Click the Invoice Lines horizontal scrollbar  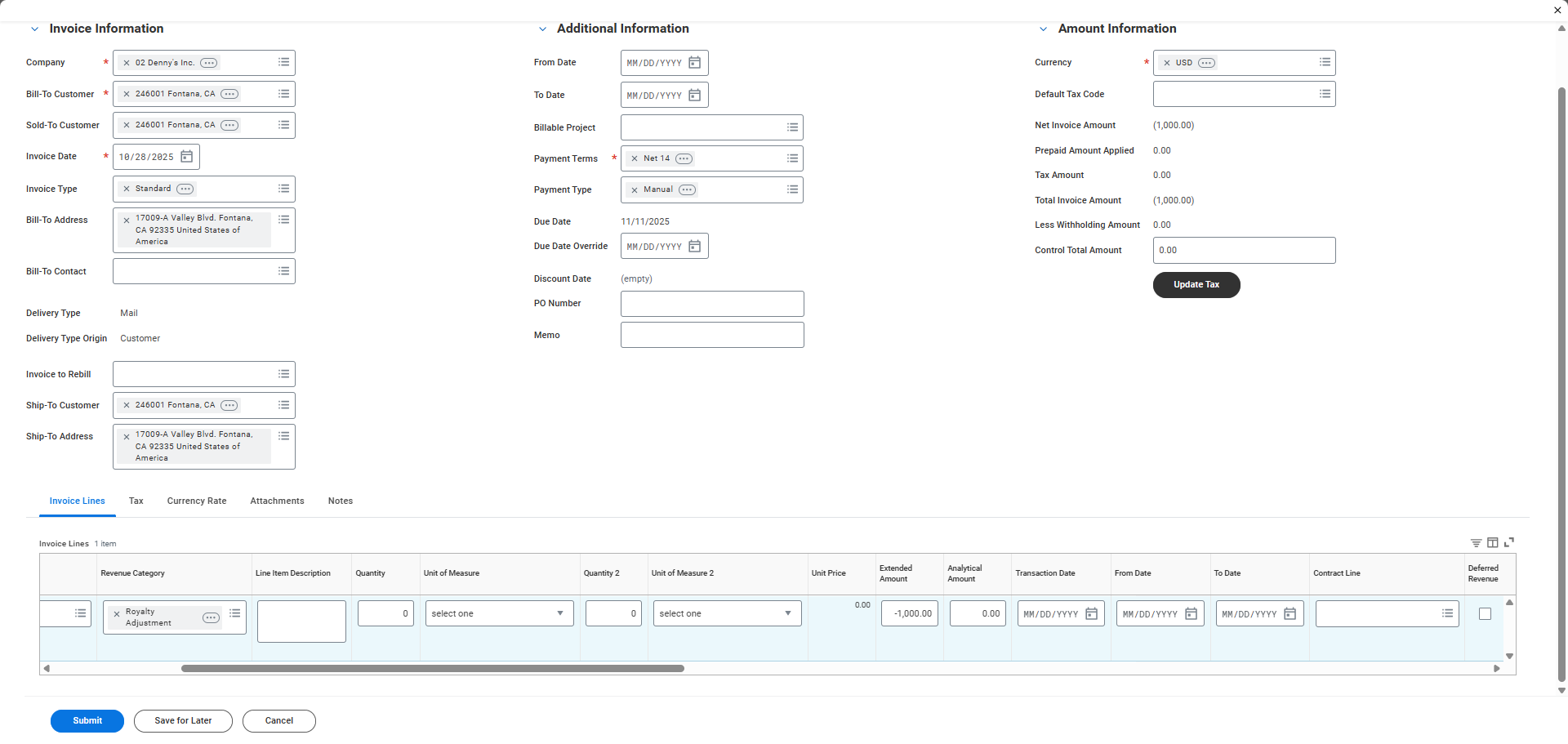tap(432, 669)
